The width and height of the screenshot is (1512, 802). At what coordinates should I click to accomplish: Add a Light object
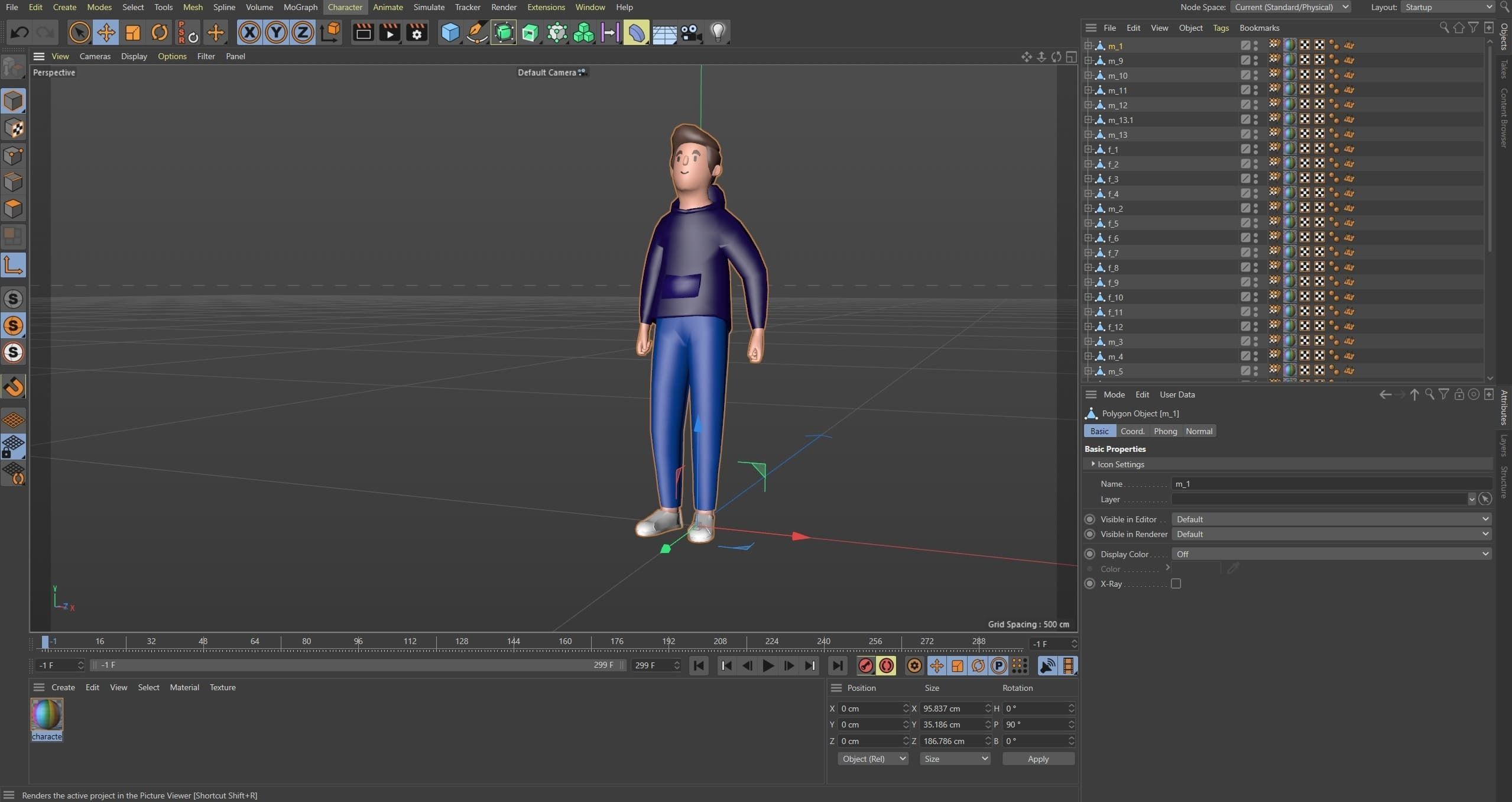tap(717, 33)
